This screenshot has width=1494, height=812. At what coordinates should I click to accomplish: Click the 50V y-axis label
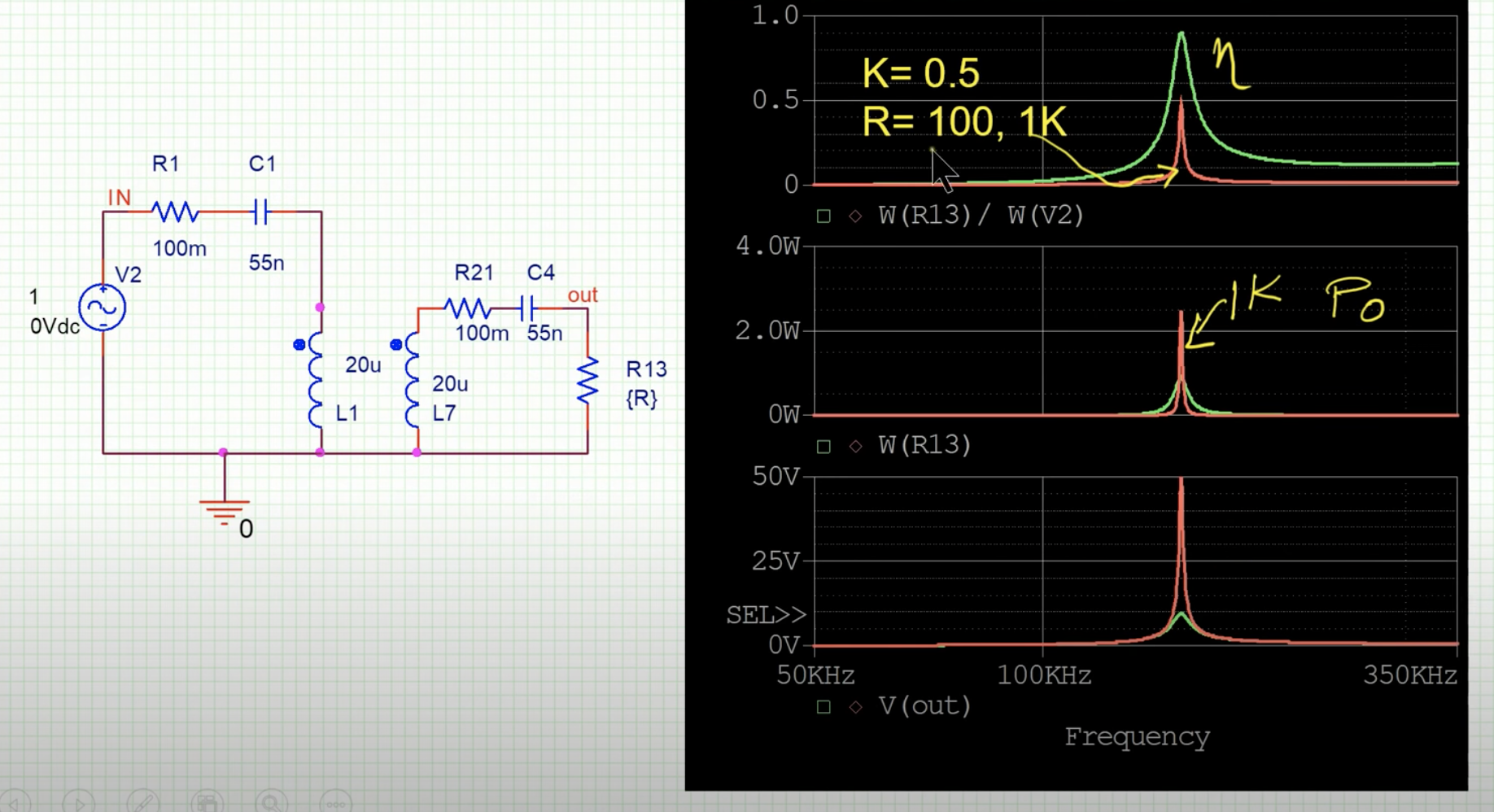776,476
